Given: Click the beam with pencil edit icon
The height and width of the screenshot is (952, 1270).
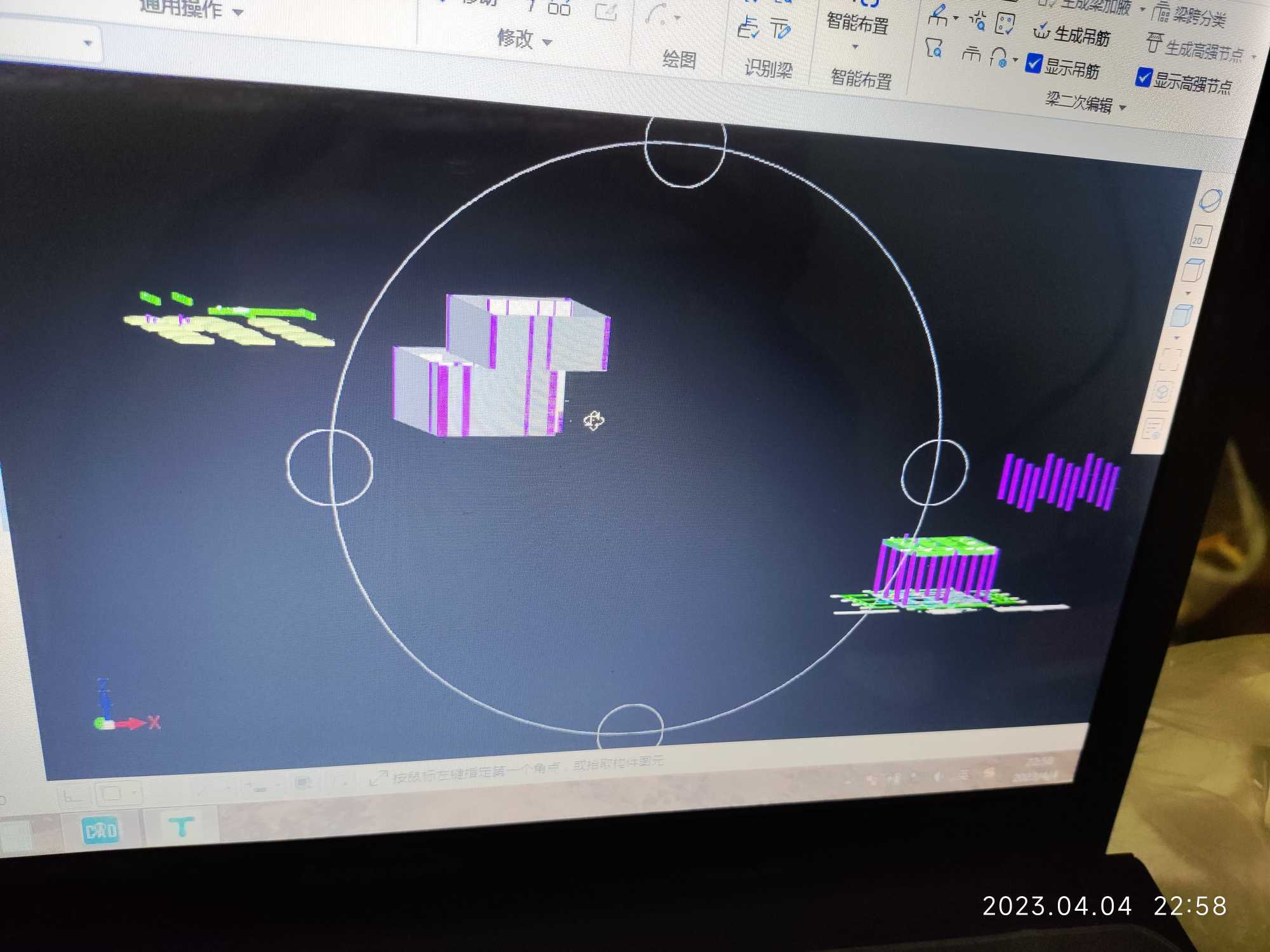Looking at the screenshot, I should point(939,15).
